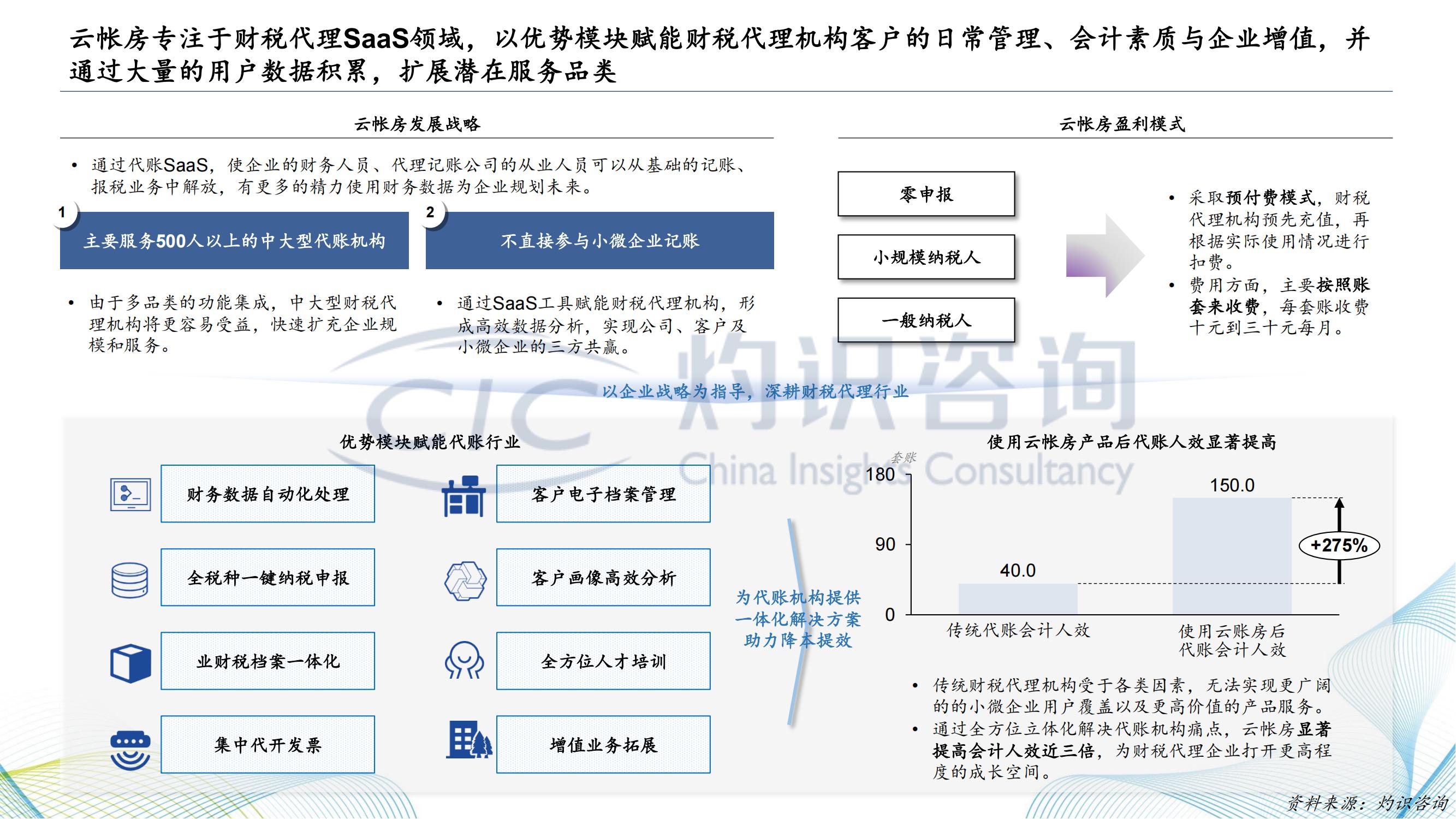Click the 小规模纳税人 box
Screen dimensions: 1456x819
(926, 257)
